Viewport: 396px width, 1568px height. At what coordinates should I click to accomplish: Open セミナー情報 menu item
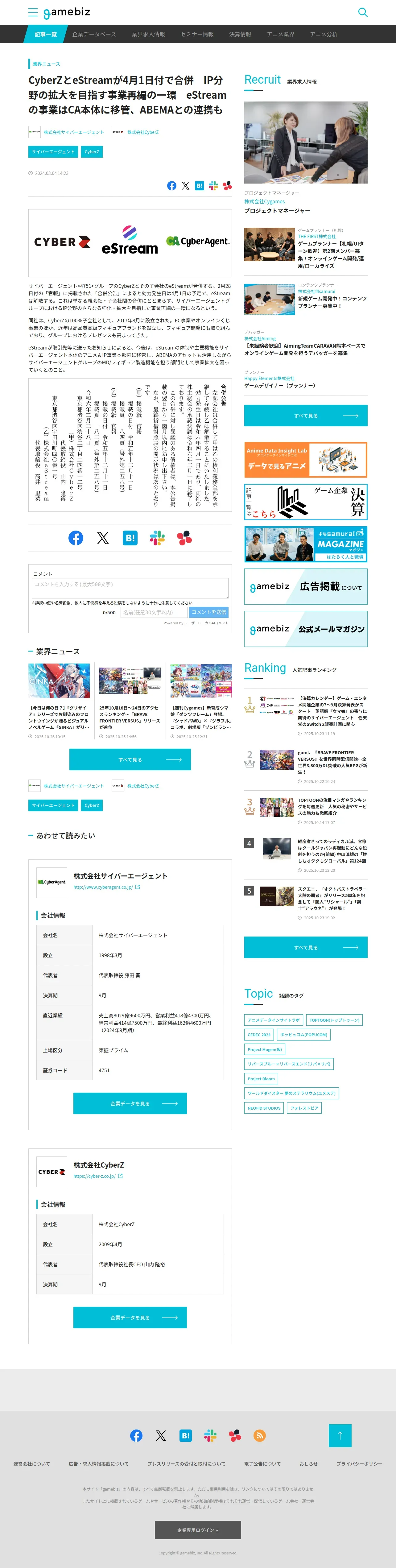[x=197, y=34]
